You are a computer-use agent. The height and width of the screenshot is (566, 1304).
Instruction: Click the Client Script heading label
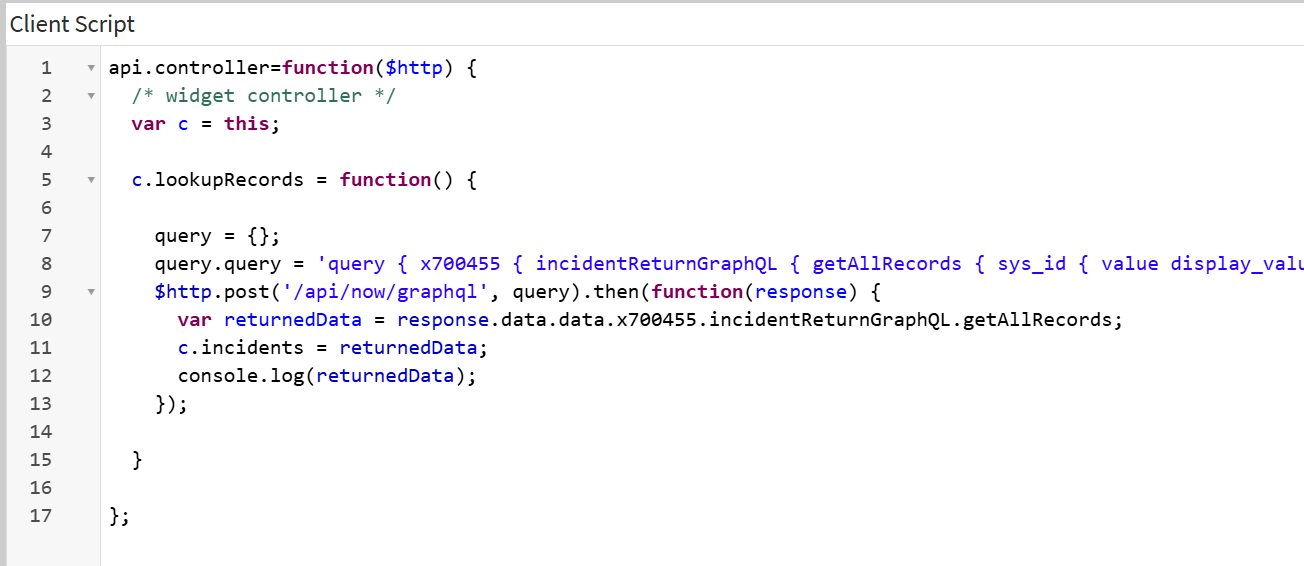72,24
